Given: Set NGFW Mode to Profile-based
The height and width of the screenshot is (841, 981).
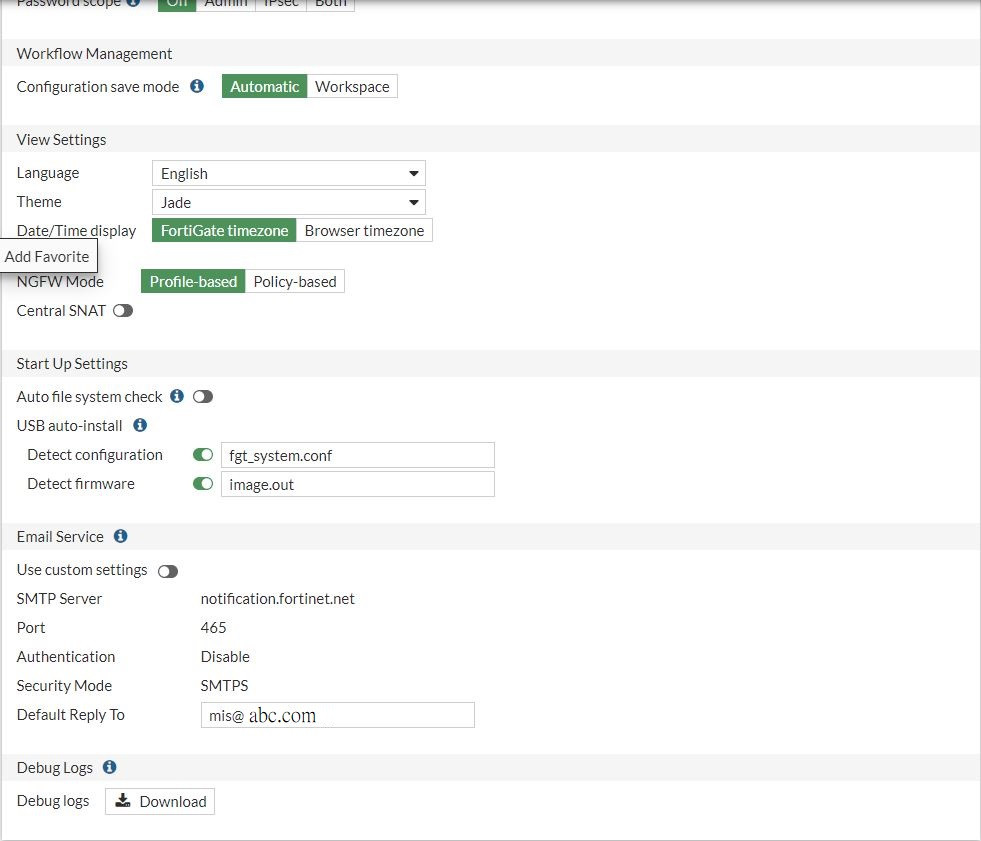Looking at the screenshot, I should tap(193, 282).
